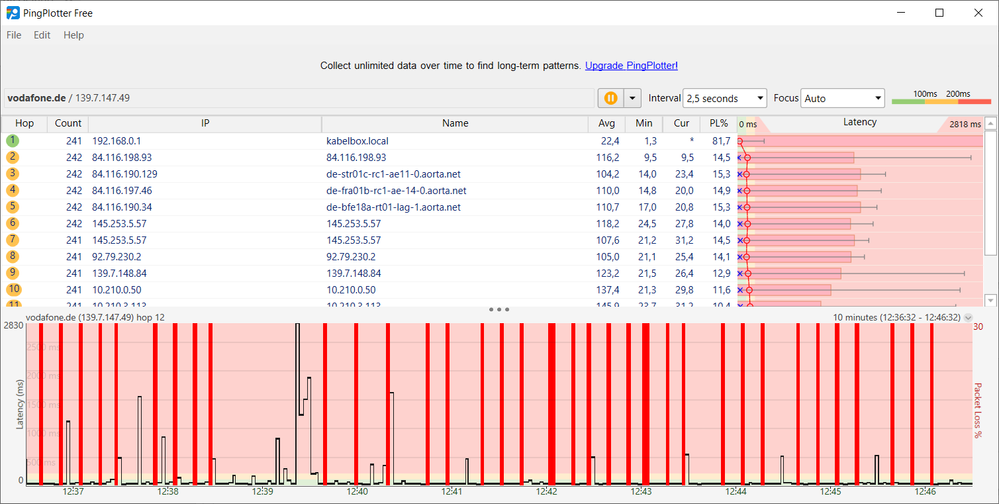Click the green hop 1 circle icon
Screen dimensions: 999x504
pyautogui.click(x=13, y=141)
